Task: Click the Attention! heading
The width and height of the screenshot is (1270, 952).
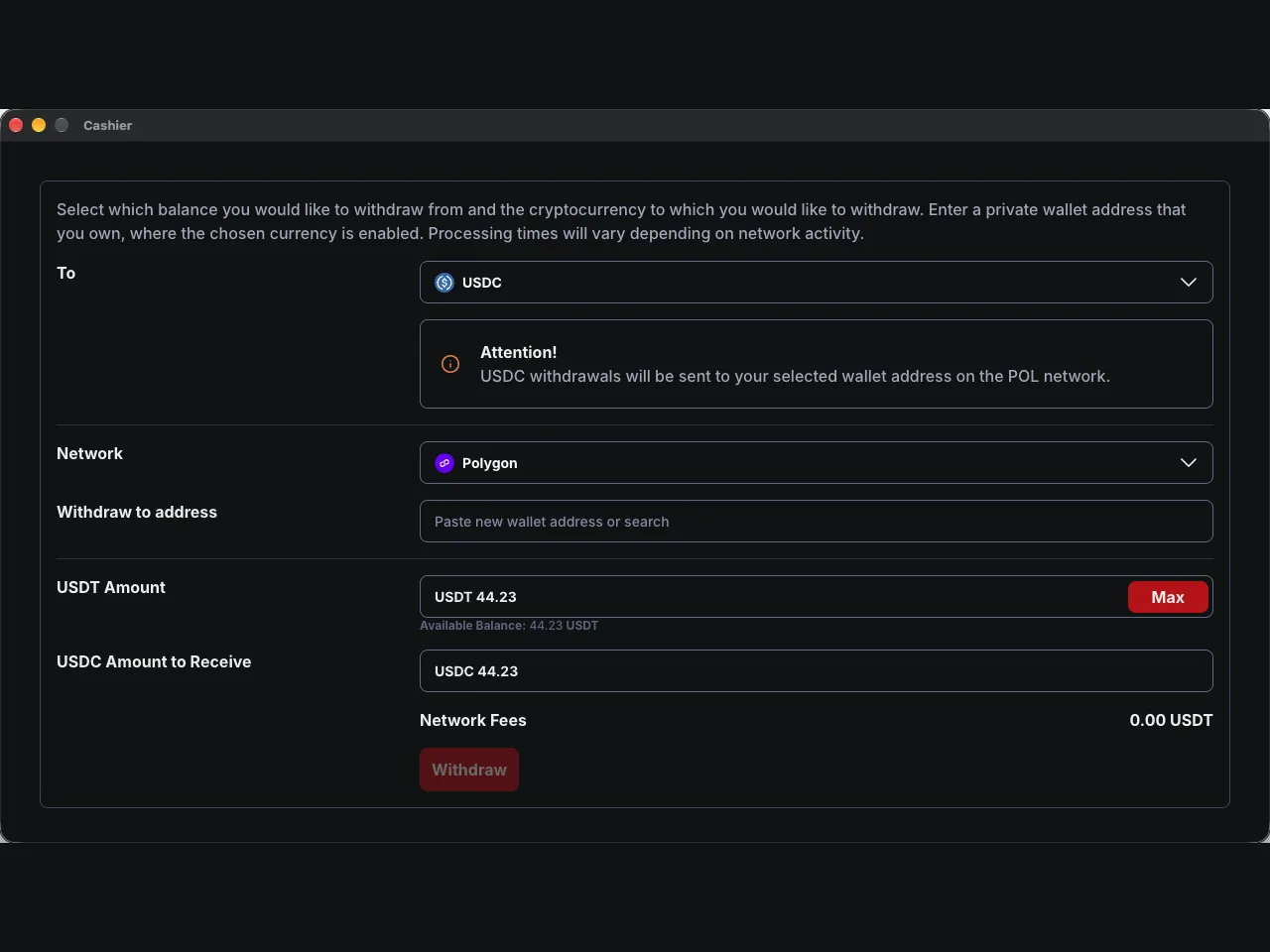Action: tap(519, 352)
